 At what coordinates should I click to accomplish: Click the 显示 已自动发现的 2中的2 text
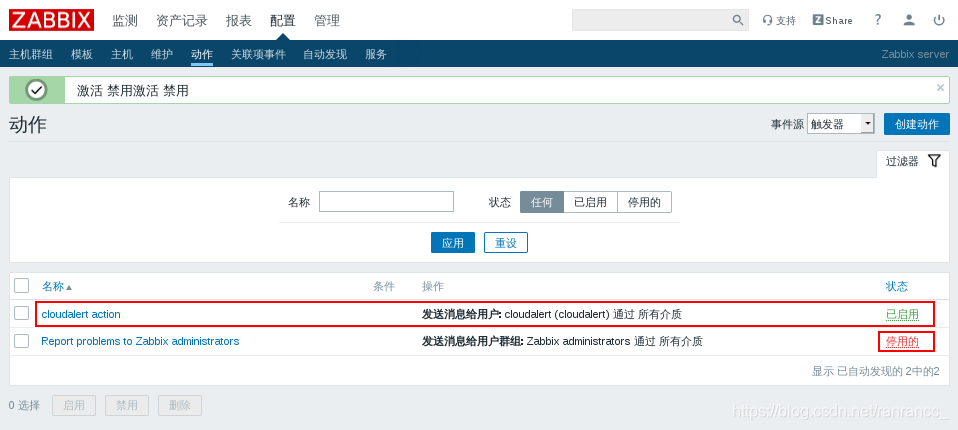tap(876, 371)
